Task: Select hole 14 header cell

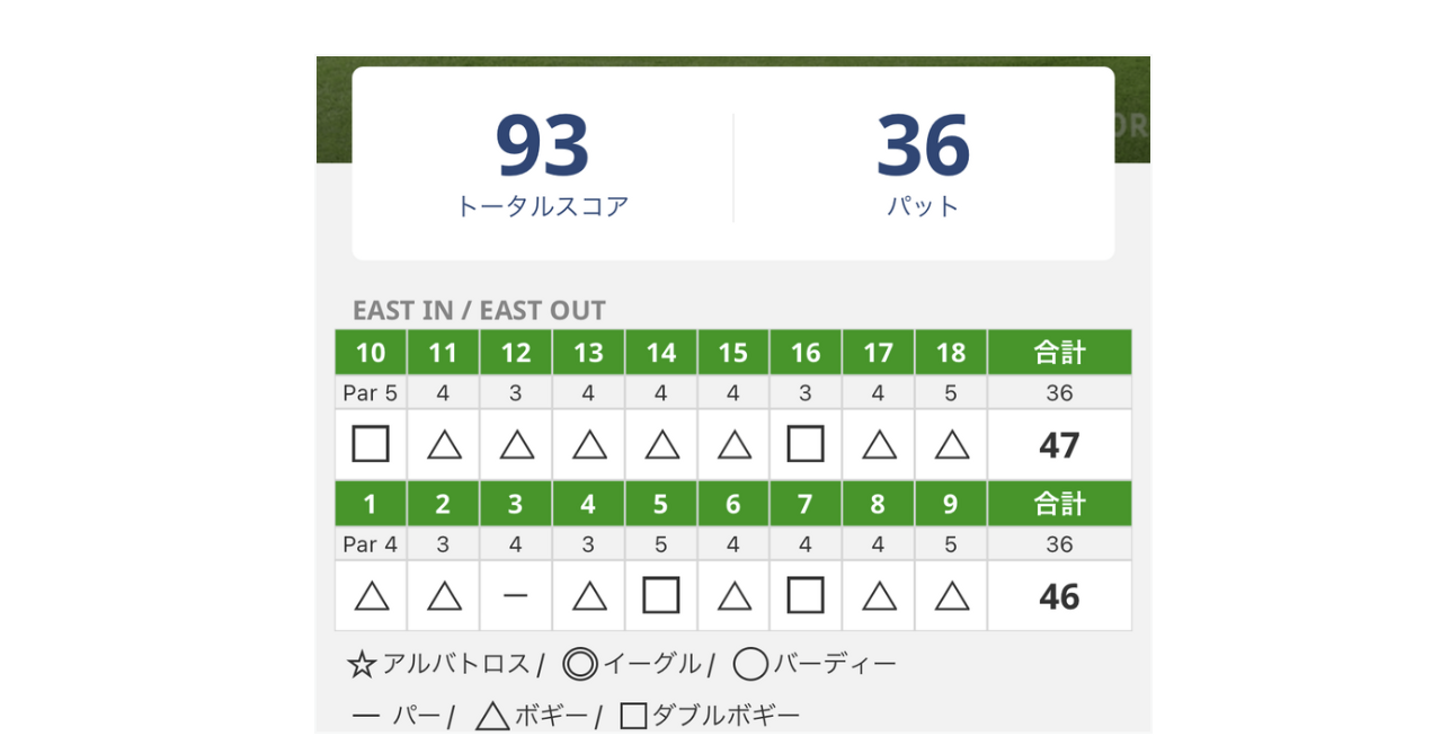Action: coord(660,353)
